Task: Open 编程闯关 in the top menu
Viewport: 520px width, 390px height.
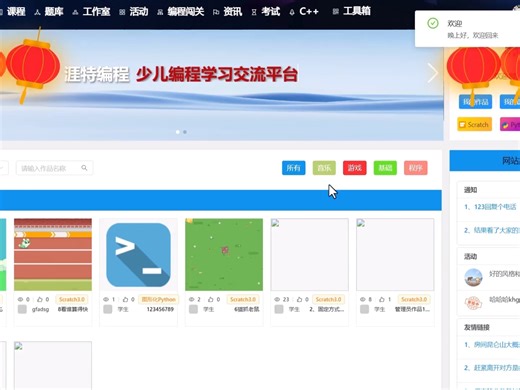Action: click(x=186, y=12)
